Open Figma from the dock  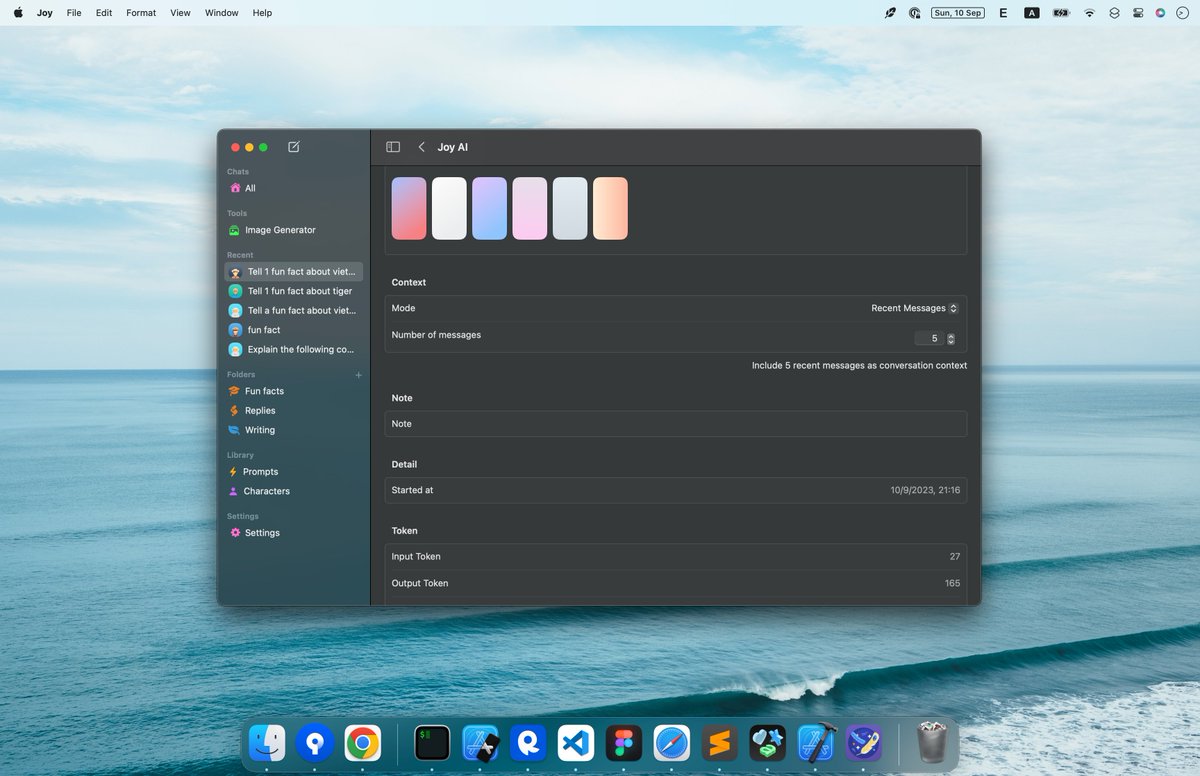point(625,743)
